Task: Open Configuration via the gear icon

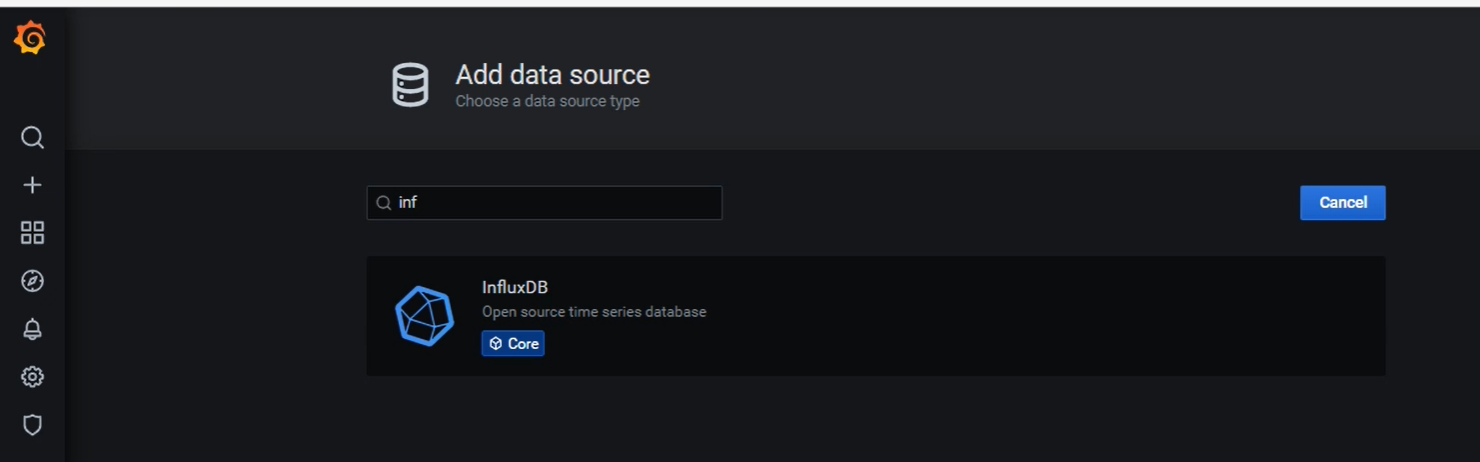Action: [x=32, y=377]
